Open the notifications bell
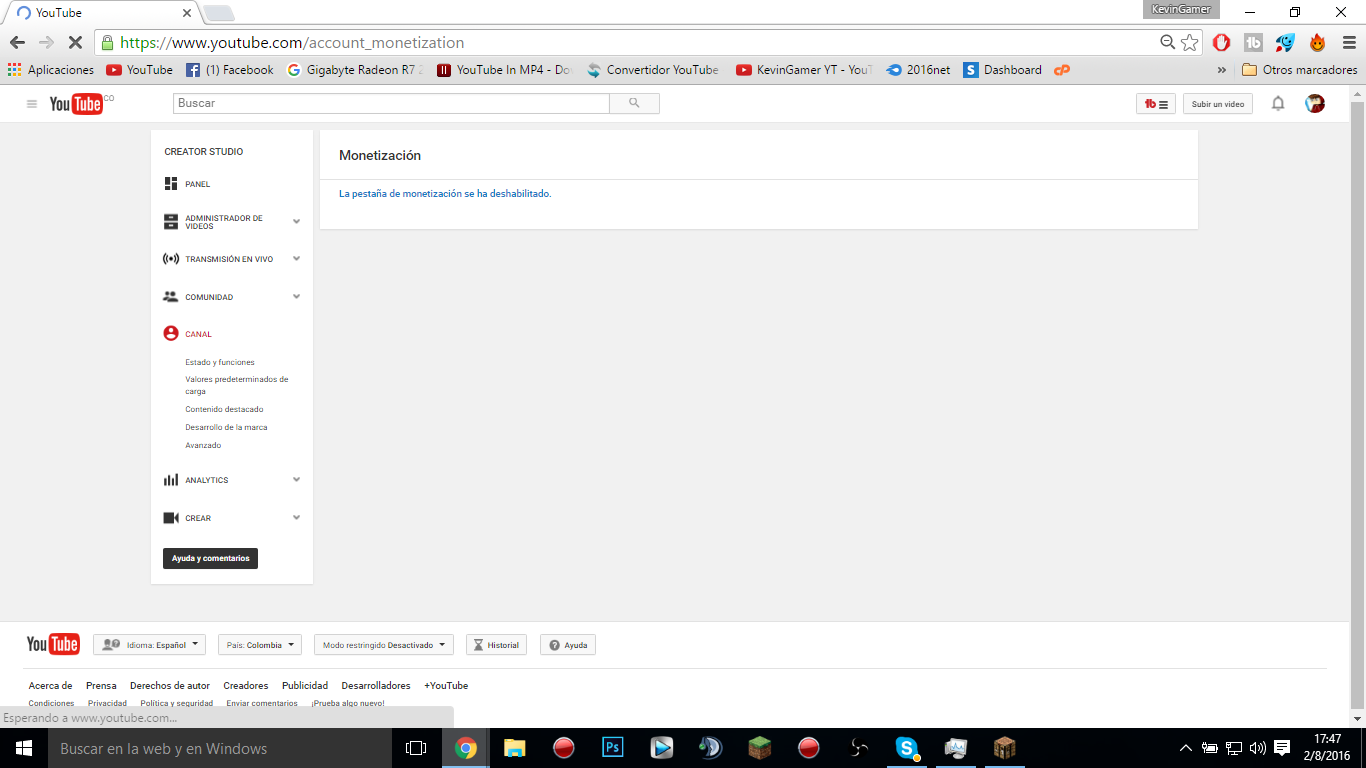 (1278, 103)
